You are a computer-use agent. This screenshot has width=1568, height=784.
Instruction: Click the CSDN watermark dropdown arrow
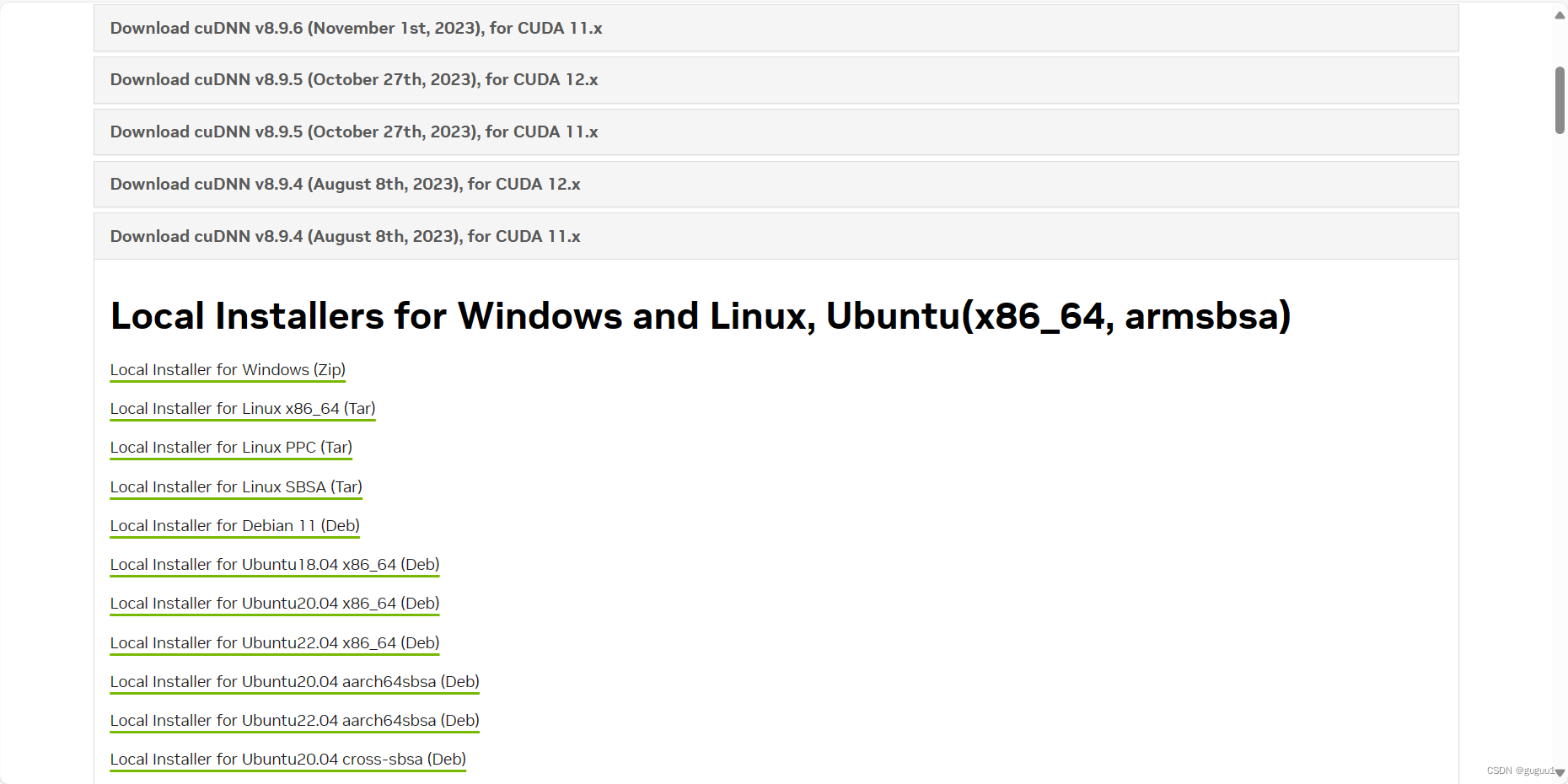[x=1561, y=772]
